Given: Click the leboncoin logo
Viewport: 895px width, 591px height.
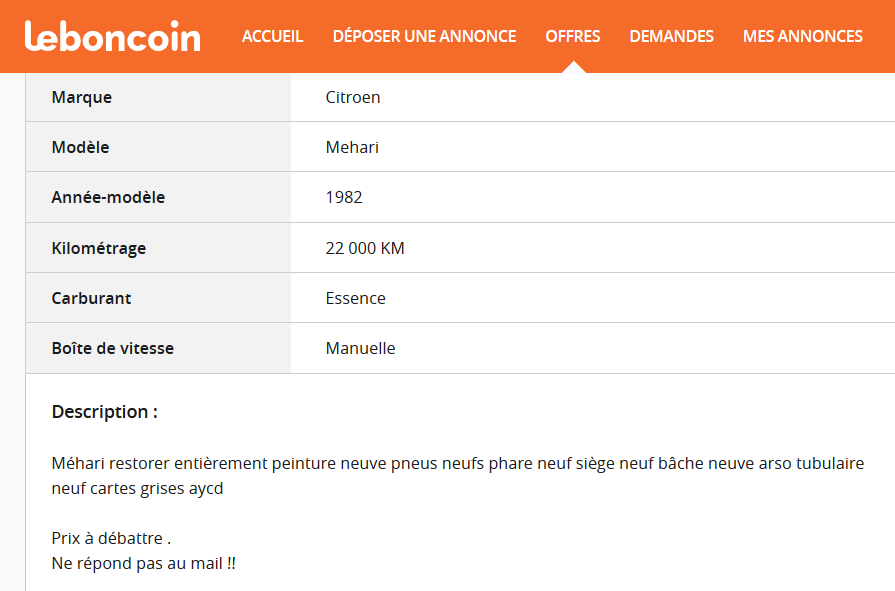Looking at the screenshot, I should coord(112,36).
